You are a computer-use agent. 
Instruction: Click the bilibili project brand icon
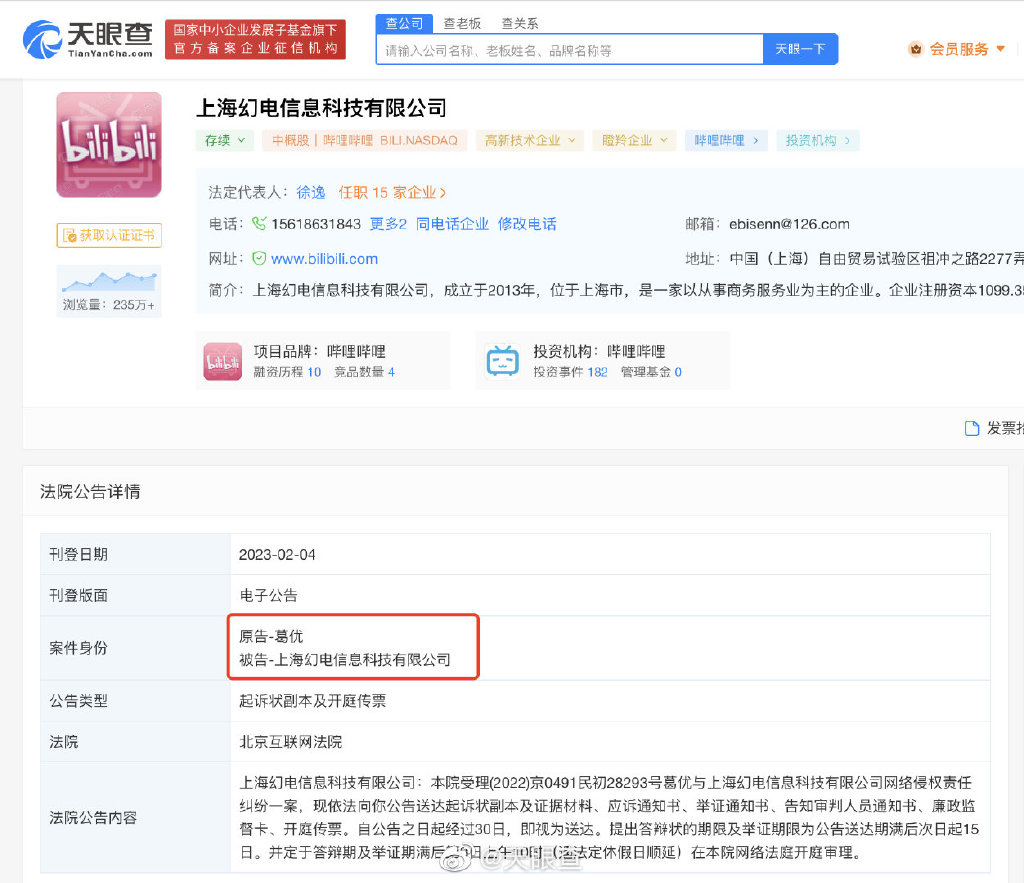click(223, 361)
